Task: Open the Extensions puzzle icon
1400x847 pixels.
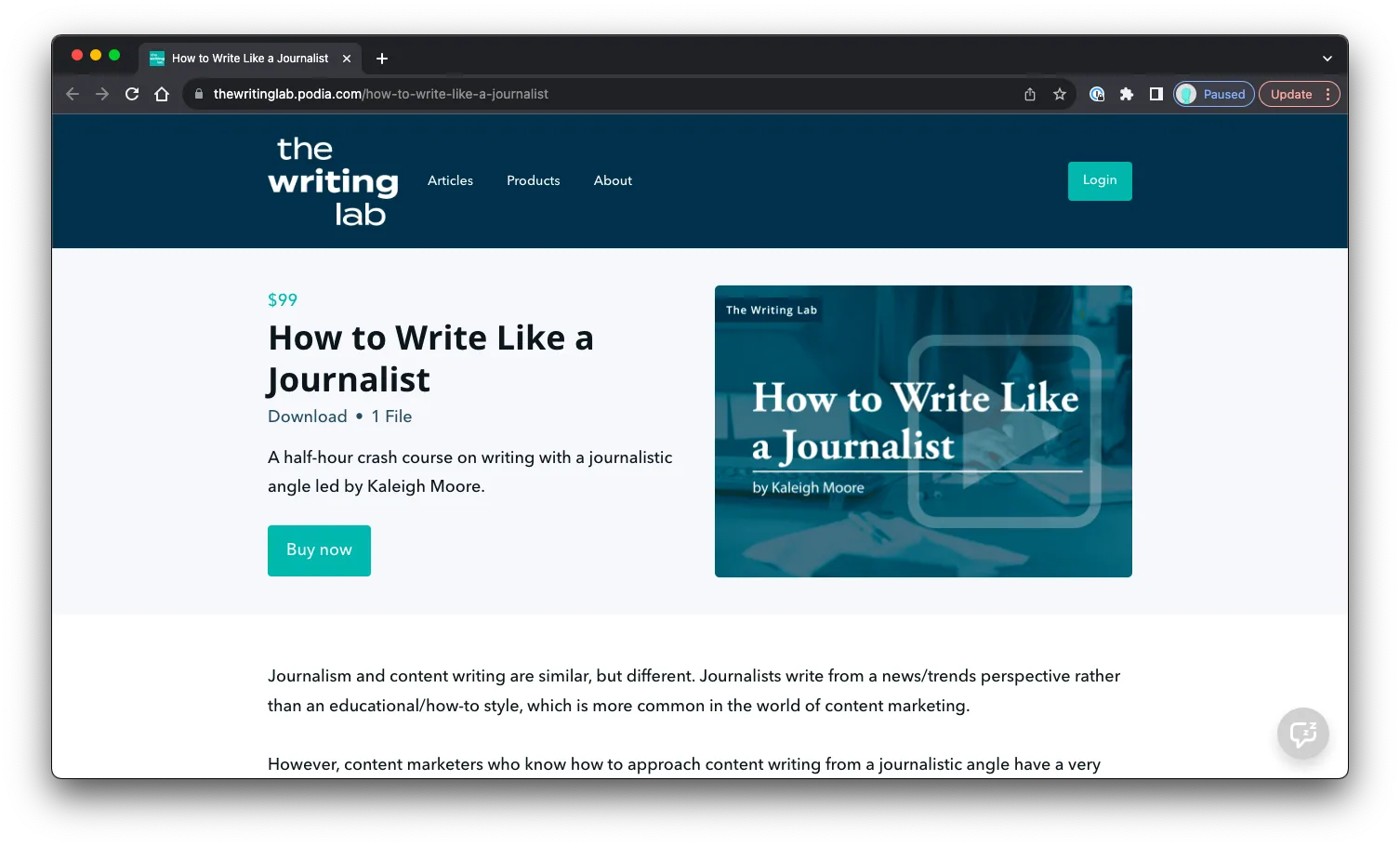Action: (1127, 94)
